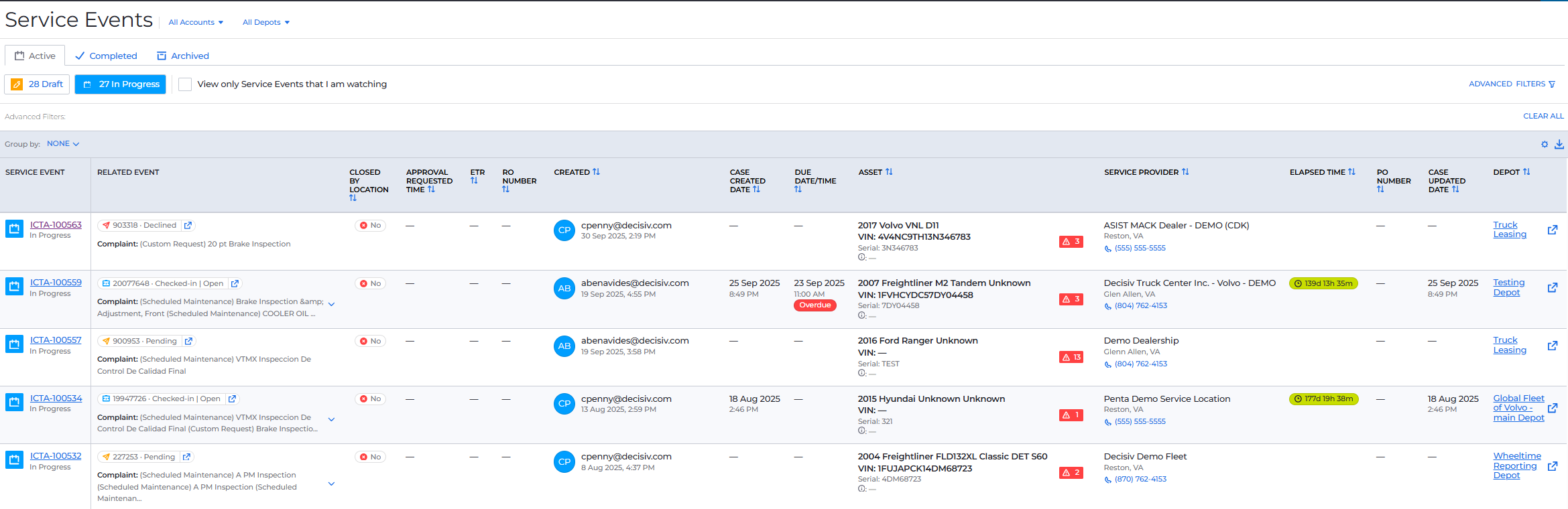Switch to Completed tab
Viewport: 1568px width, 509px height.
[x=106, y=56]
